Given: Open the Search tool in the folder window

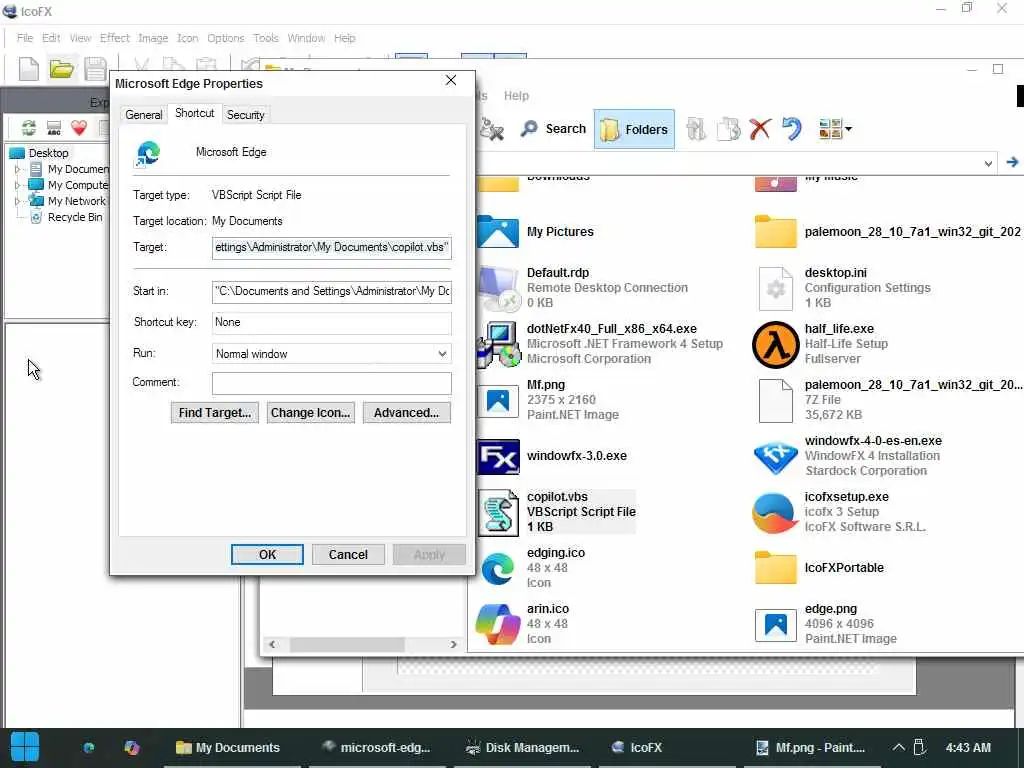Looking at the screenshot, I should pyautogui.click(x=553, y=129).
